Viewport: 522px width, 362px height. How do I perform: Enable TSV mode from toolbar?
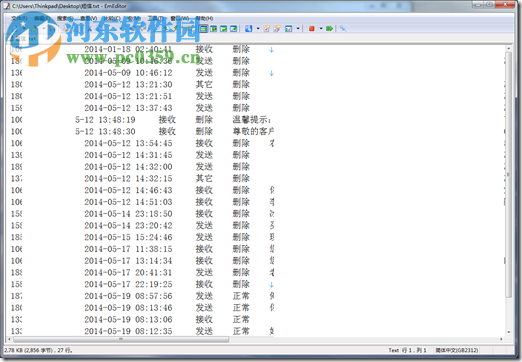224,29
